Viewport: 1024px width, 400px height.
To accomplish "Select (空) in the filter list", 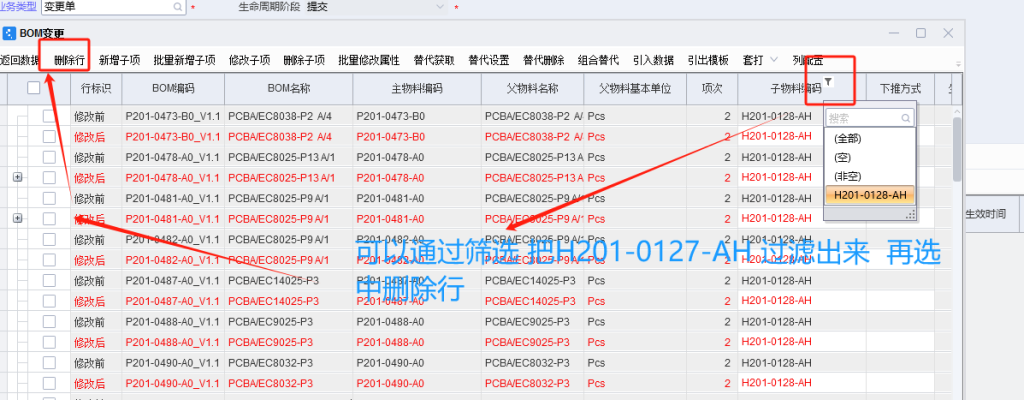I will [x=869, y=158].
